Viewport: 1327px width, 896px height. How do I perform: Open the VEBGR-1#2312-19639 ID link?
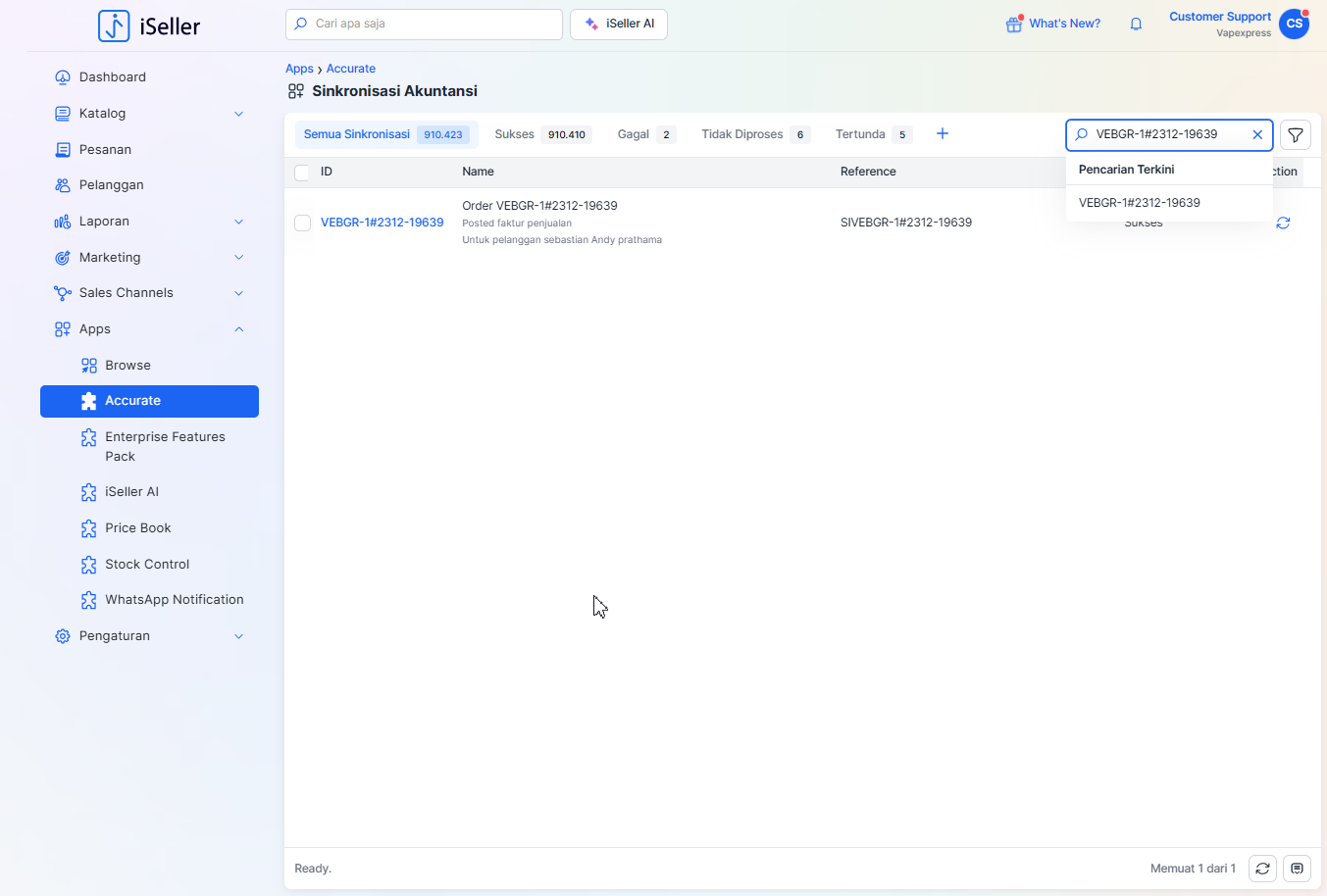pos(382,223)
